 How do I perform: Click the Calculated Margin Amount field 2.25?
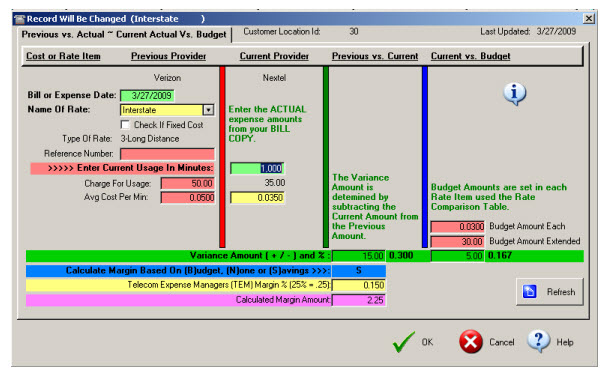coord(358,300)
